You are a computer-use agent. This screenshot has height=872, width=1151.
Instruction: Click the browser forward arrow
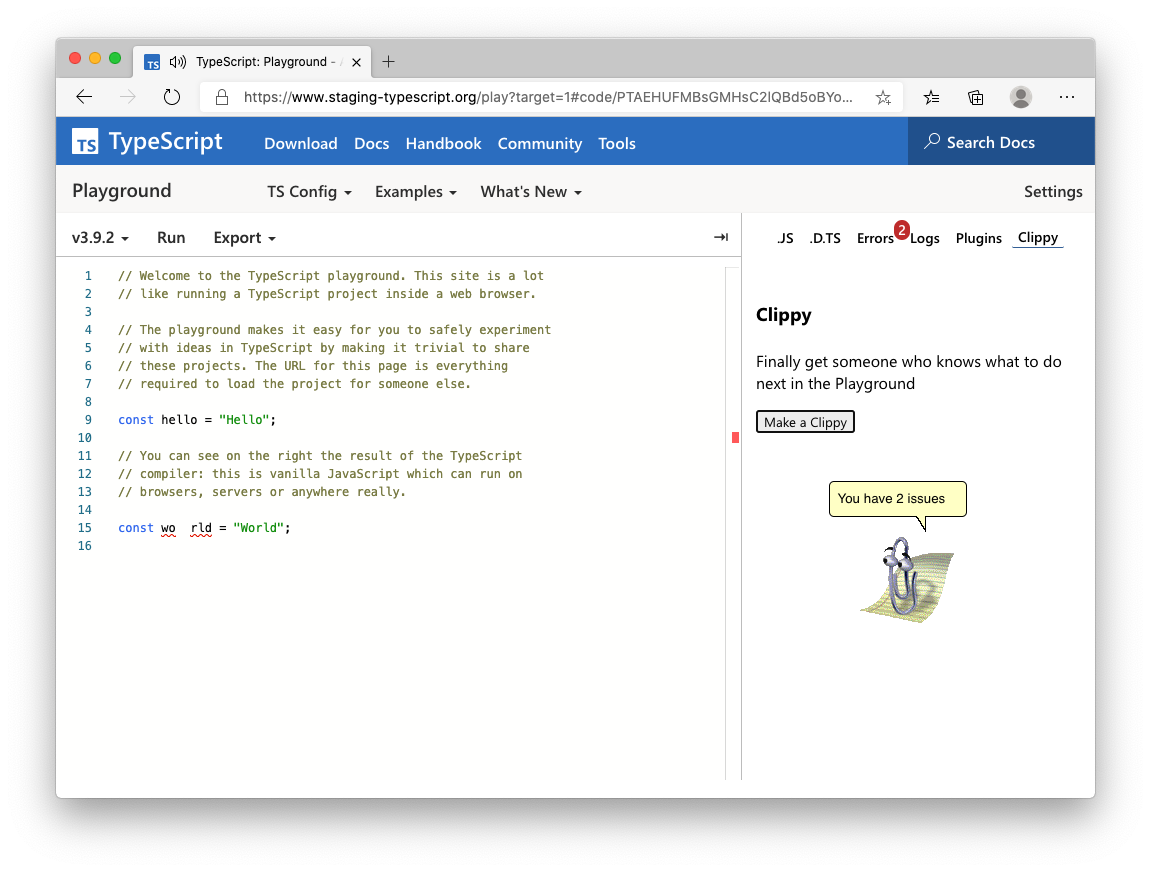click(x=128, y=97)
